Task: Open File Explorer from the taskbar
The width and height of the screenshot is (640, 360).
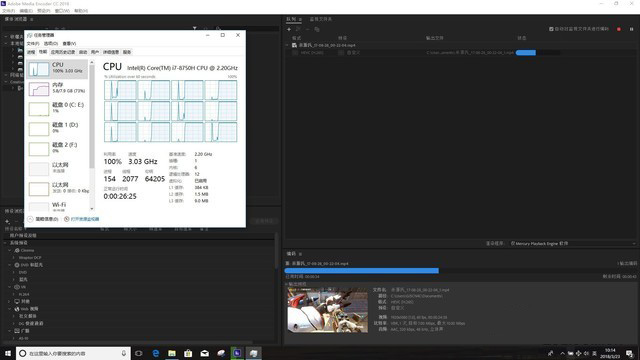Action: point(172,353)
